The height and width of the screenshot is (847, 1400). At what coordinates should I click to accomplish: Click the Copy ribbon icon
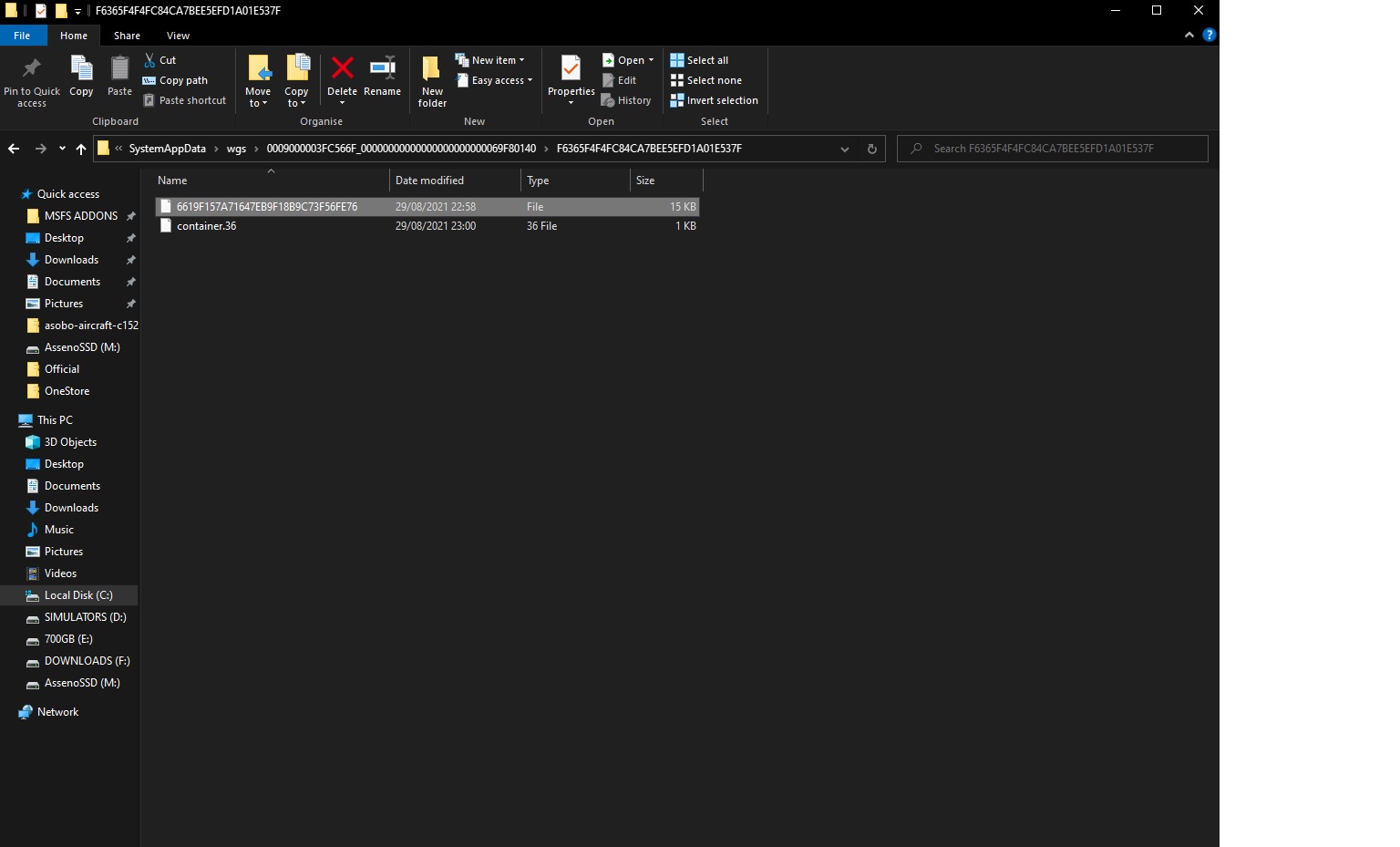[81, 68]
